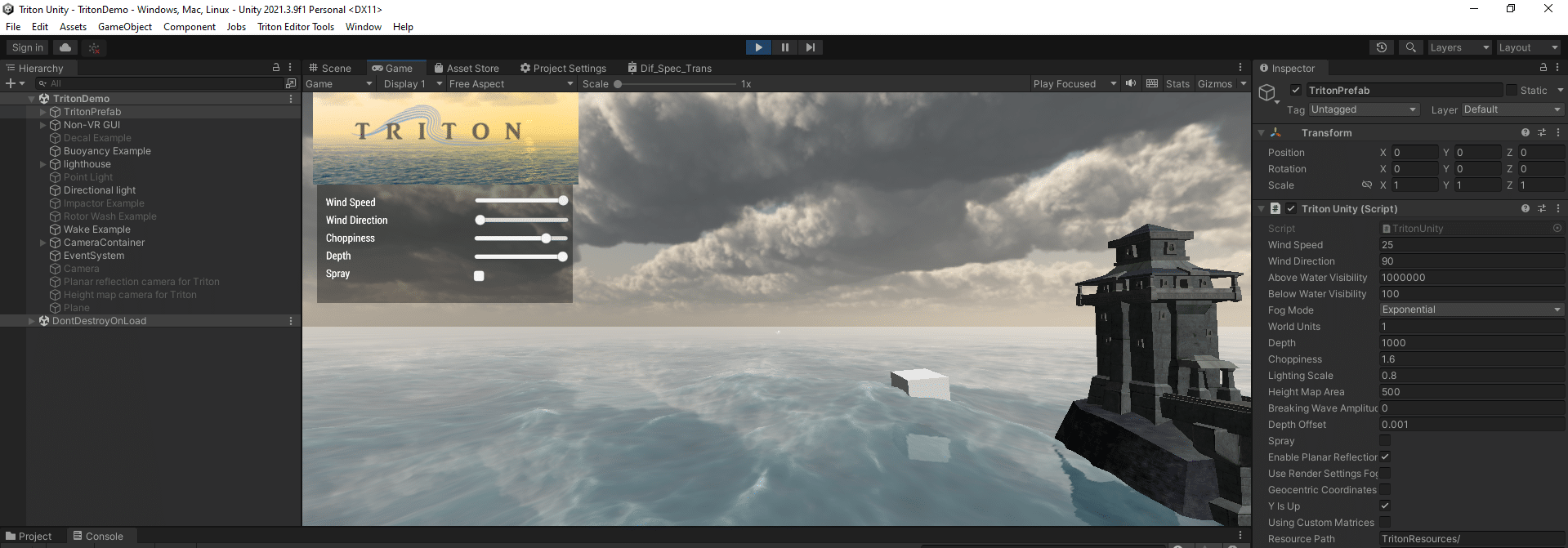Enable the Static checkbox
This screenshot has height=548, width=1568.
(x=1512, y=90)
